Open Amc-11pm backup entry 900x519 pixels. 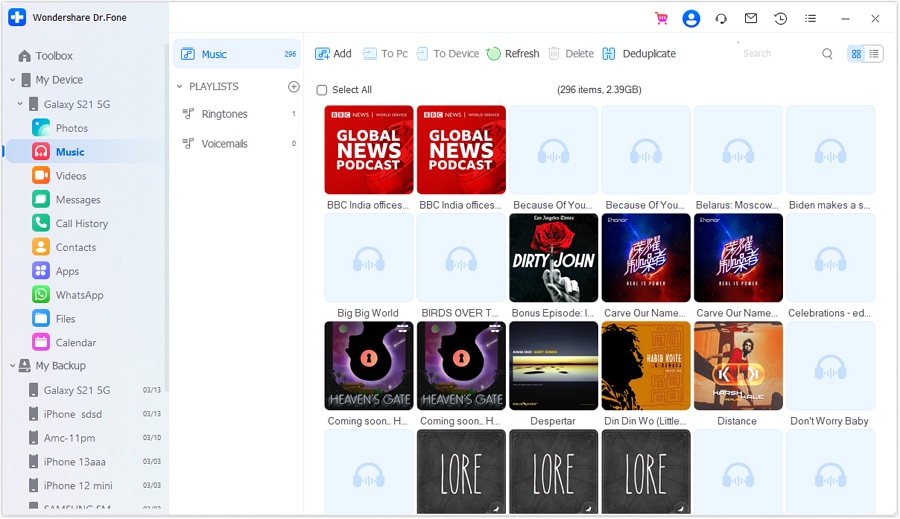[x=95, y=438]
